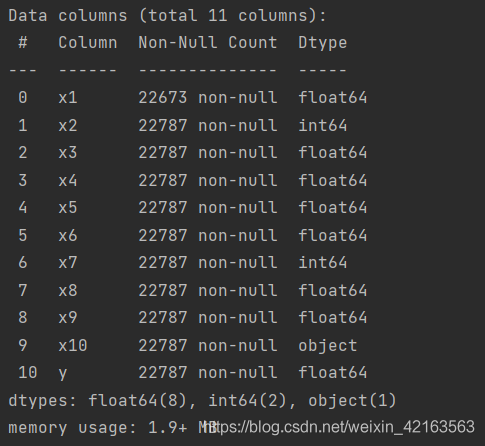
Task: Click the memory usage line
Action: pyautogui.click(x=113, y=428)
